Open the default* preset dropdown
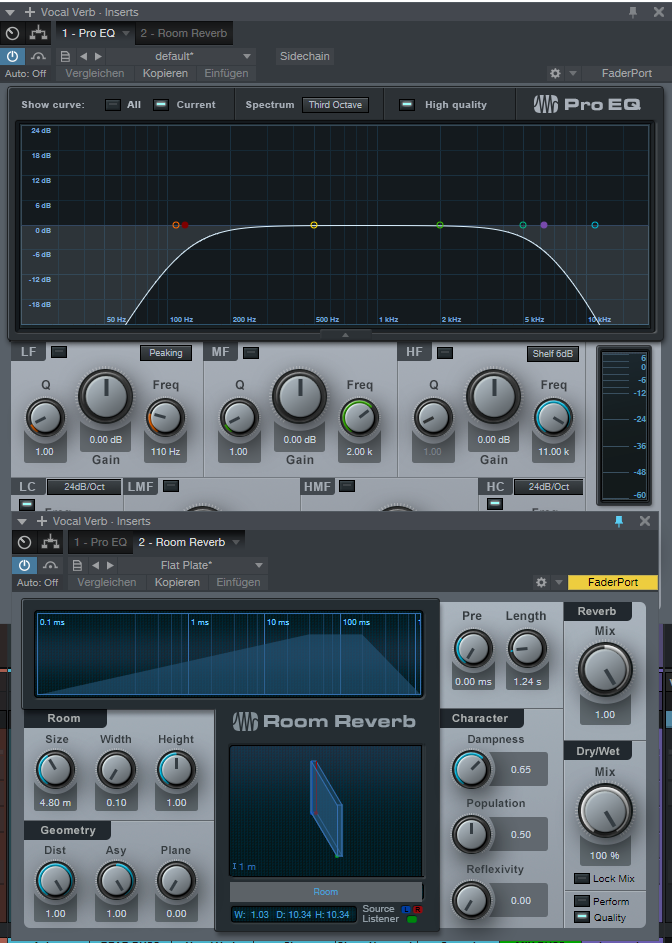Screen dimensions: 672x943 179,56
